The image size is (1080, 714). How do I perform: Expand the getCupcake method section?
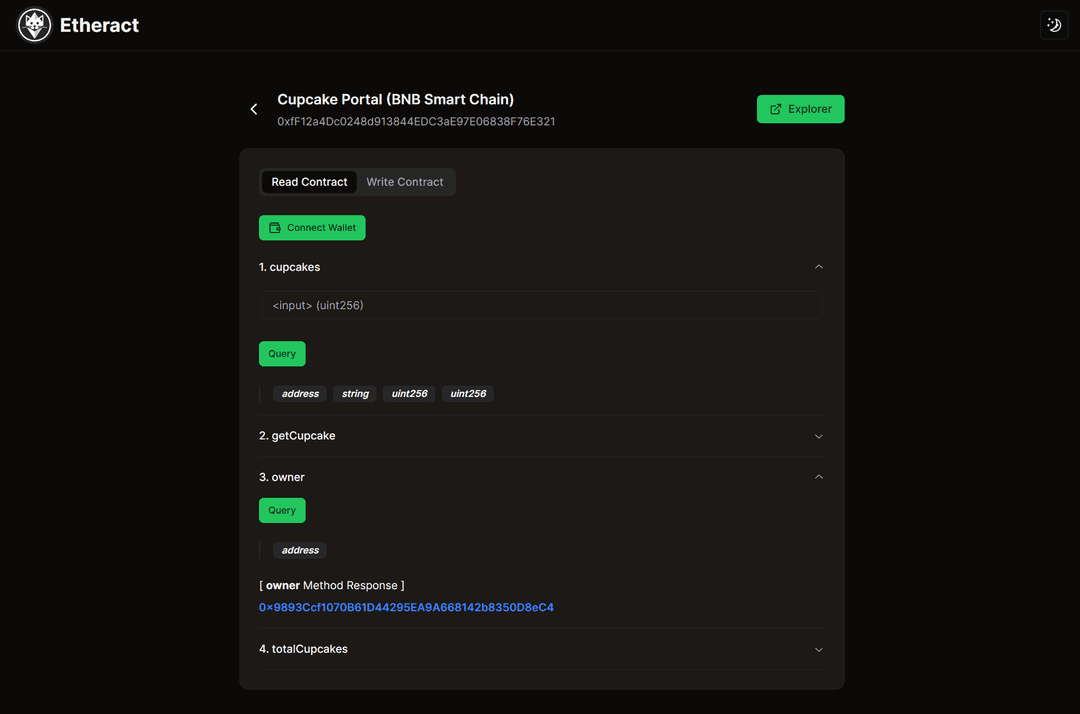[818, 436]
